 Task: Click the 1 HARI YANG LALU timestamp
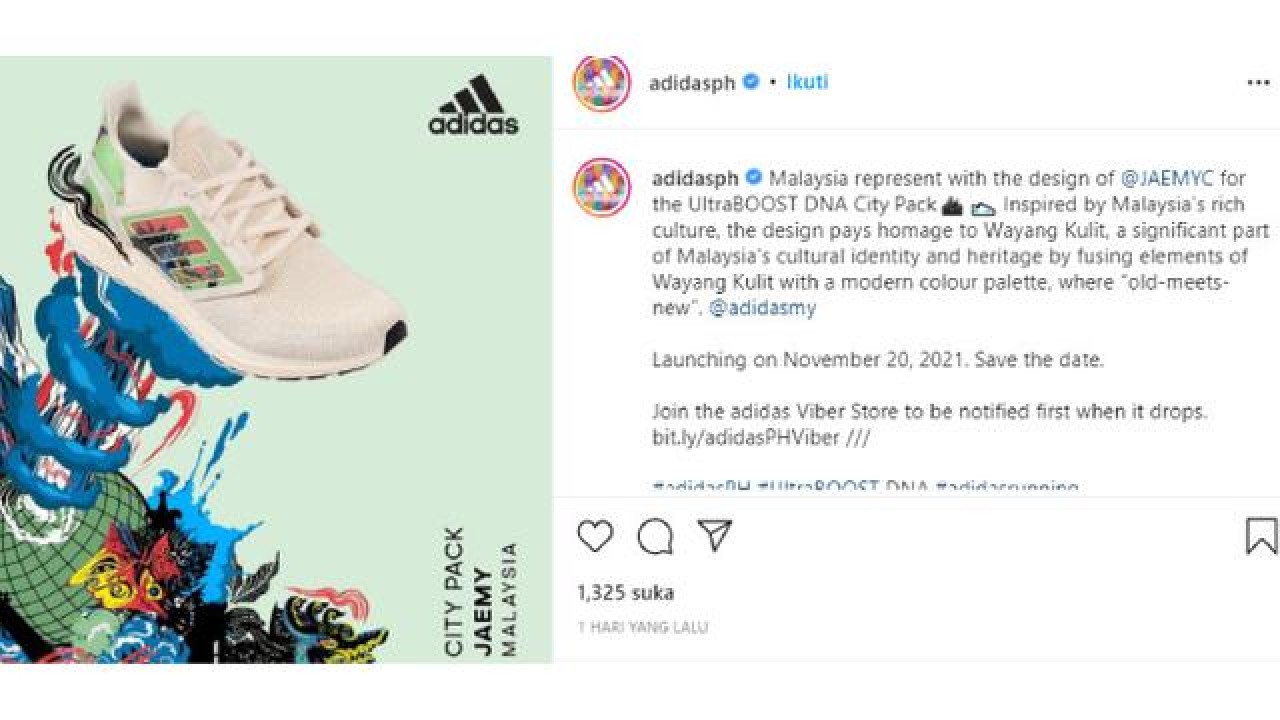[646, 627]
